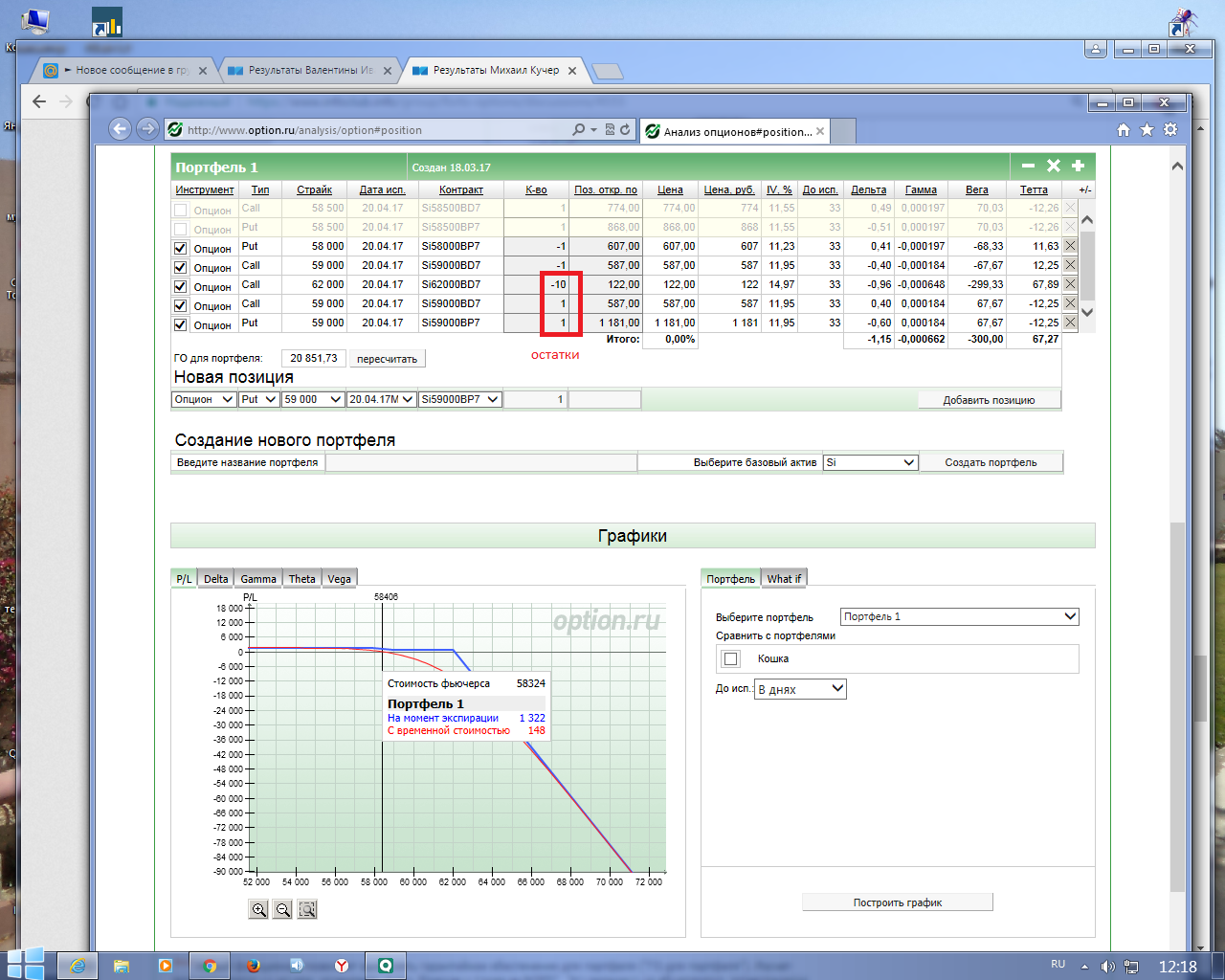Viewport: 1225px width, 980px height.
Task: Click the Построить график button
Action: pyautogui.click(x=898, y=902)
